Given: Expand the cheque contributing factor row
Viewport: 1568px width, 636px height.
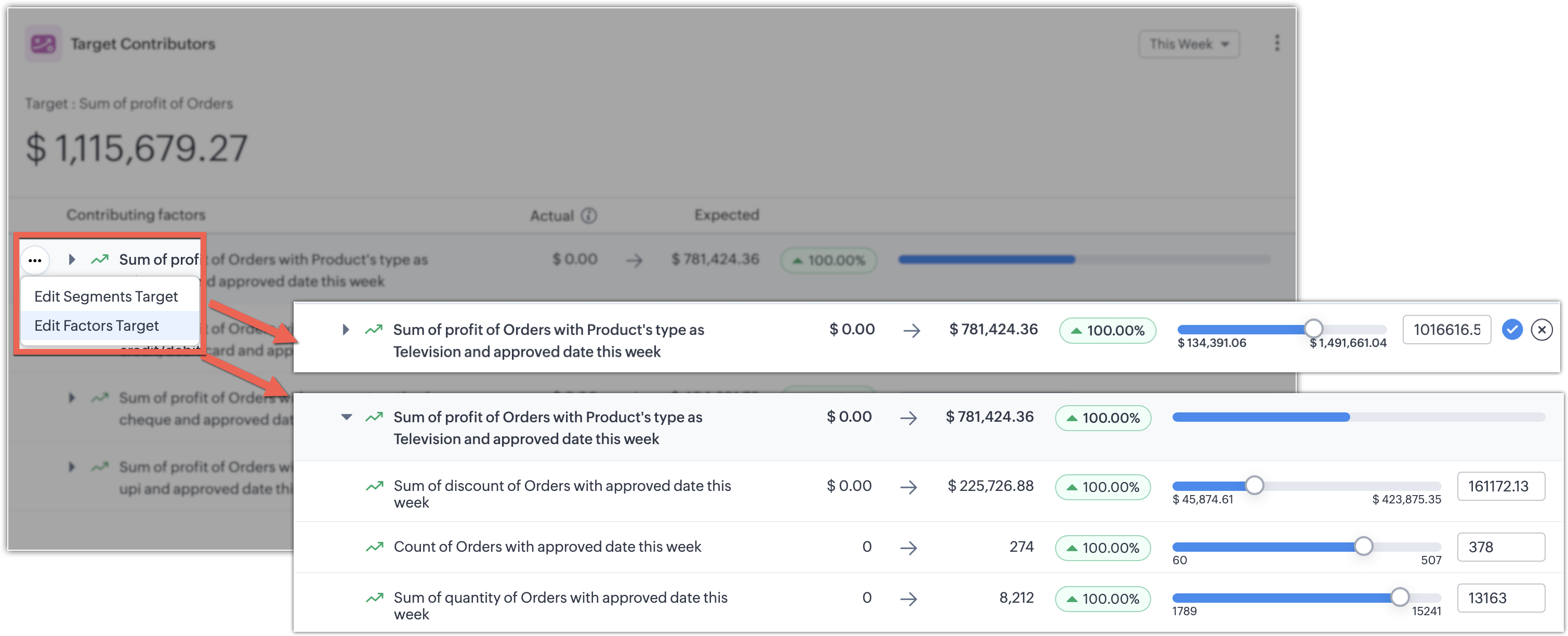Looking at the screenshot, I should click(x=72, y=398).
